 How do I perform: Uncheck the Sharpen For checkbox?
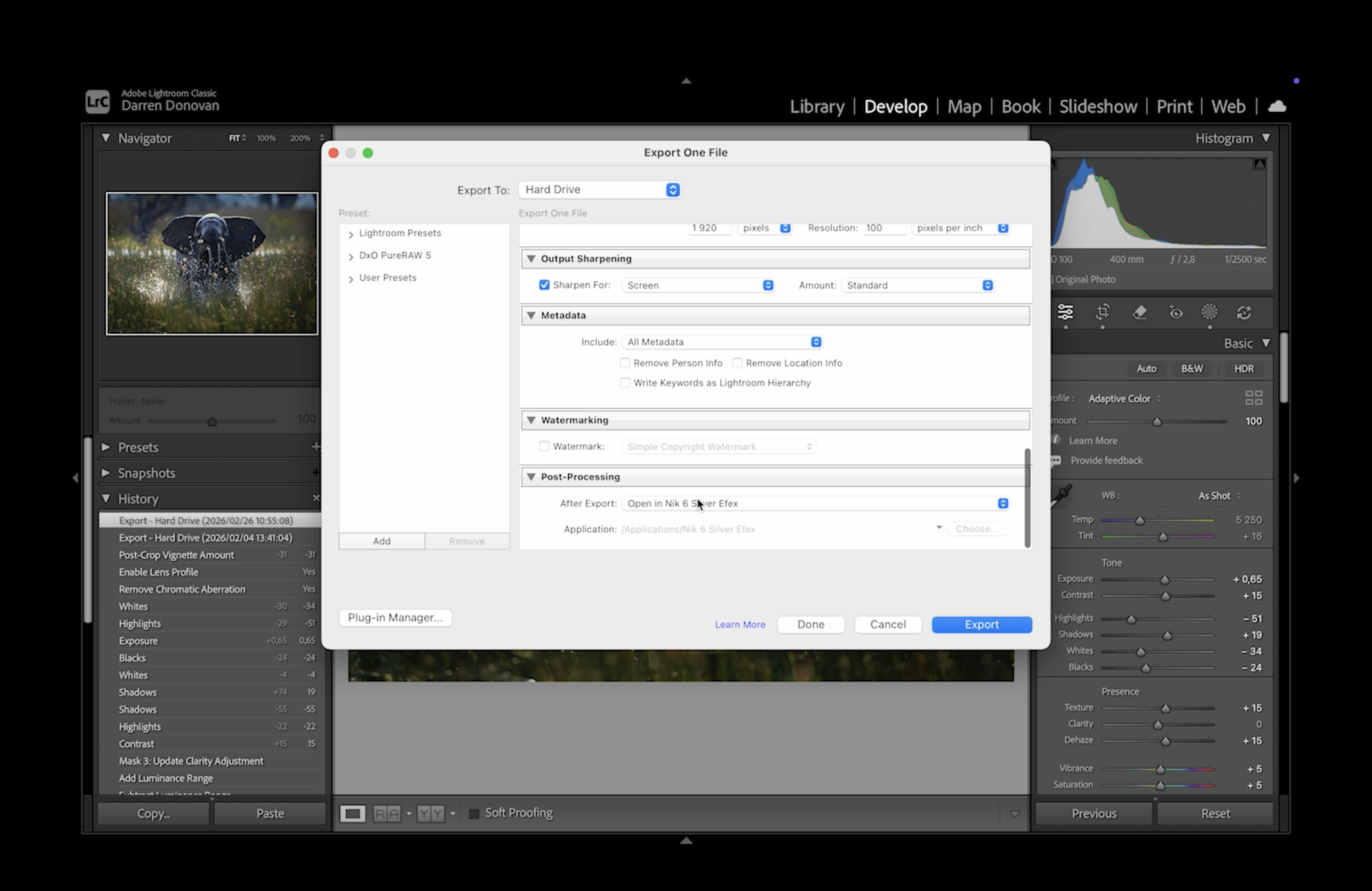pyautogui.click(x=543, y=285)
